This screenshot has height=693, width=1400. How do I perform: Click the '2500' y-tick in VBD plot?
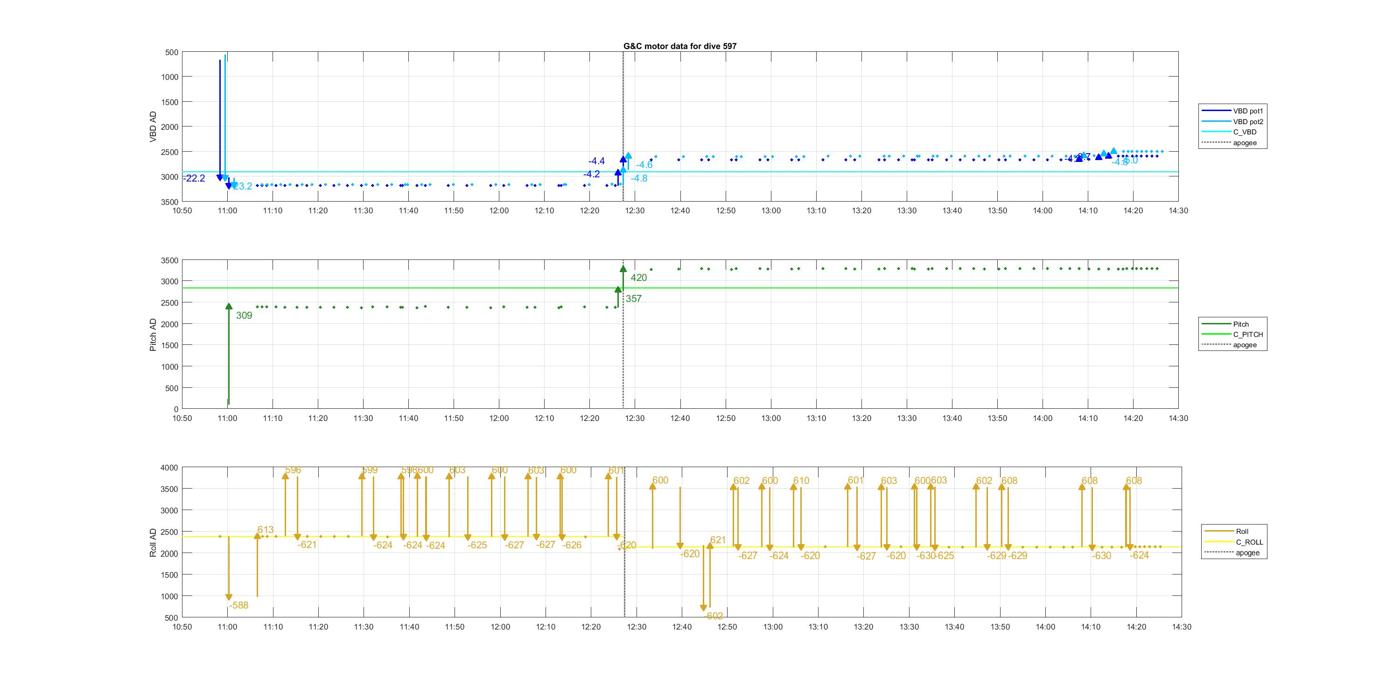pyautogui.click(x=168, y=152)
